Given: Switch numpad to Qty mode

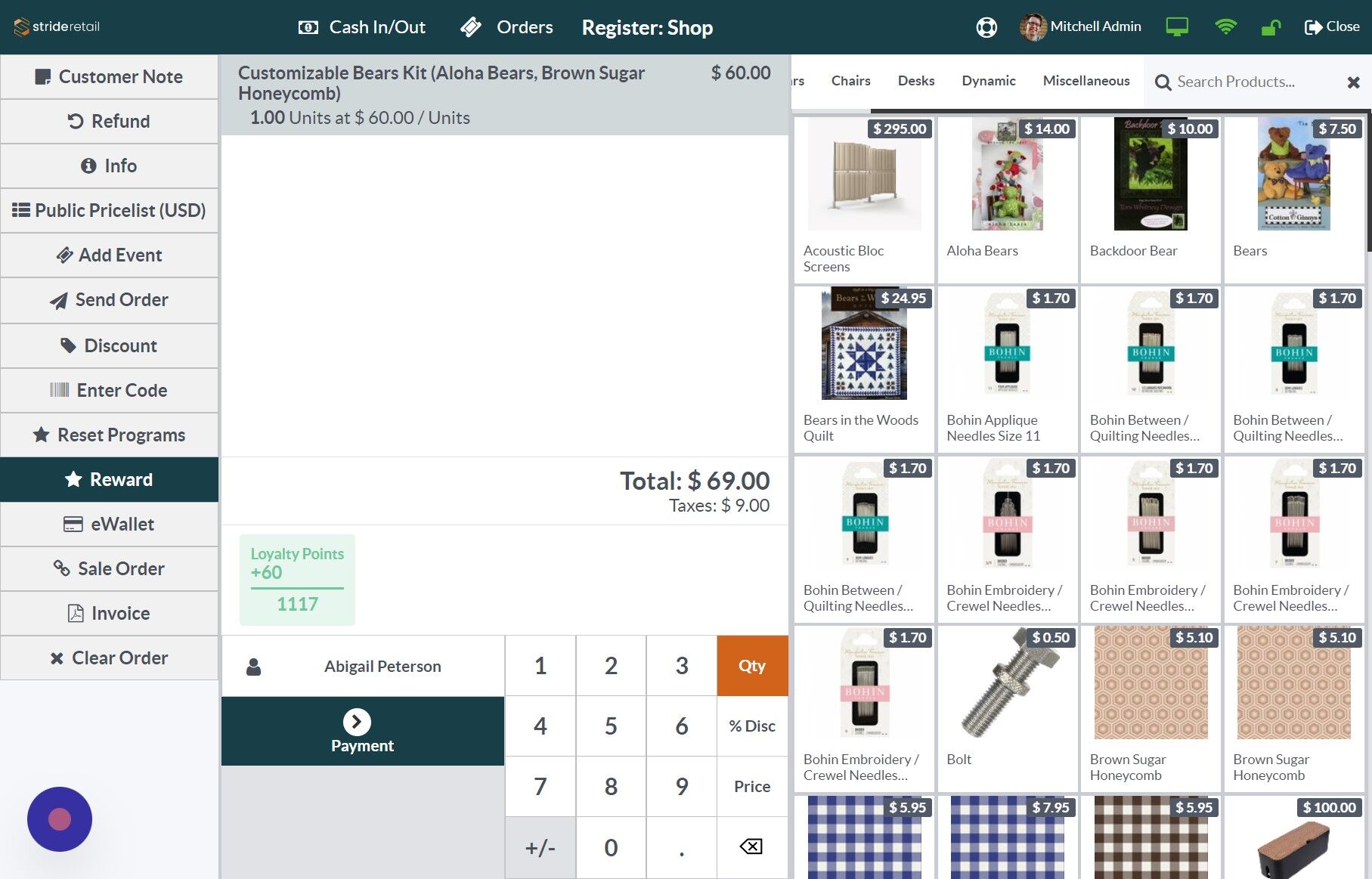Looking at the screenshot, I should [751, 665].
